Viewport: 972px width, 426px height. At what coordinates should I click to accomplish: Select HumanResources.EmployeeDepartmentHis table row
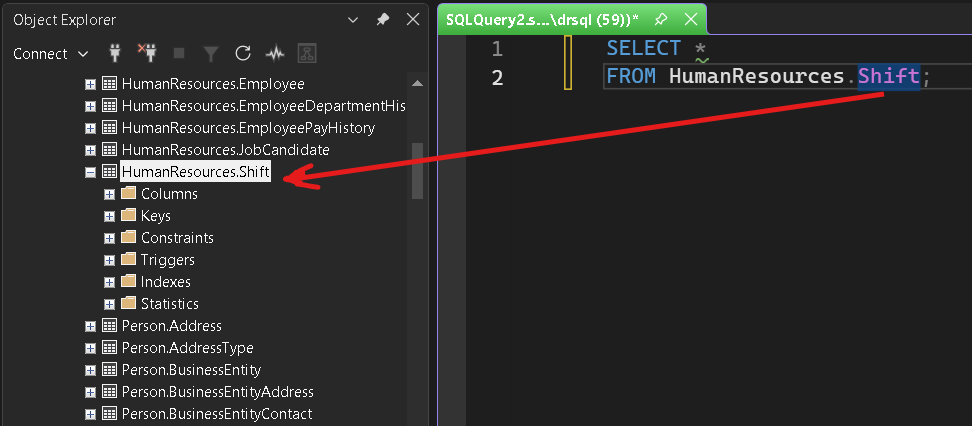(x=263, y=106)
